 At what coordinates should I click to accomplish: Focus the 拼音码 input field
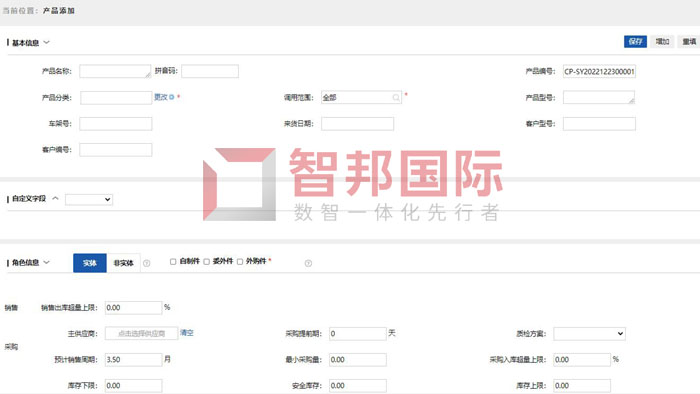pyautogui.click(x=210, y=71)
